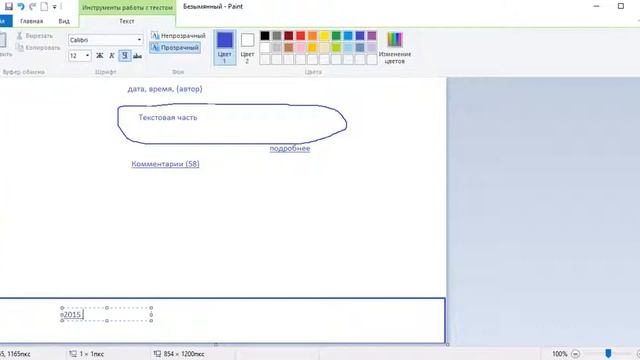The image size is (640, 360).
Task: Toggle underline Ч formatting
Action: point(124,56)
